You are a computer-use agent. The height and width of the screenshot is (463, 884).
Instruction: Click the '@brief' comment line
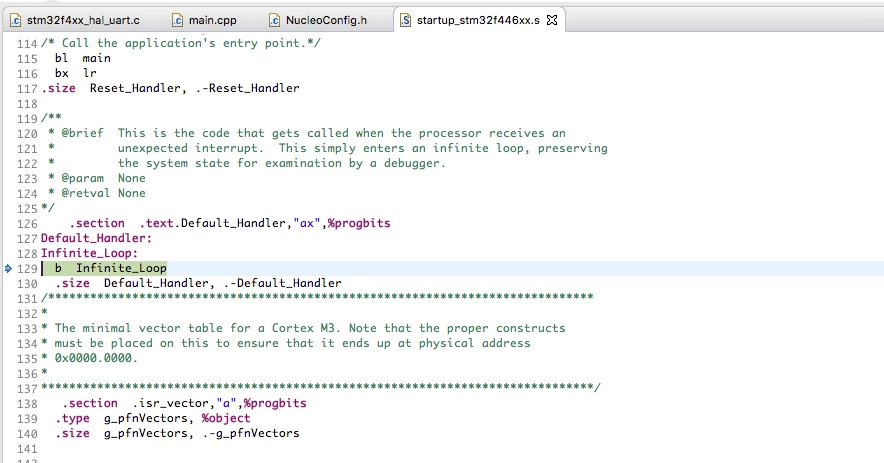[x=307, y=133]
